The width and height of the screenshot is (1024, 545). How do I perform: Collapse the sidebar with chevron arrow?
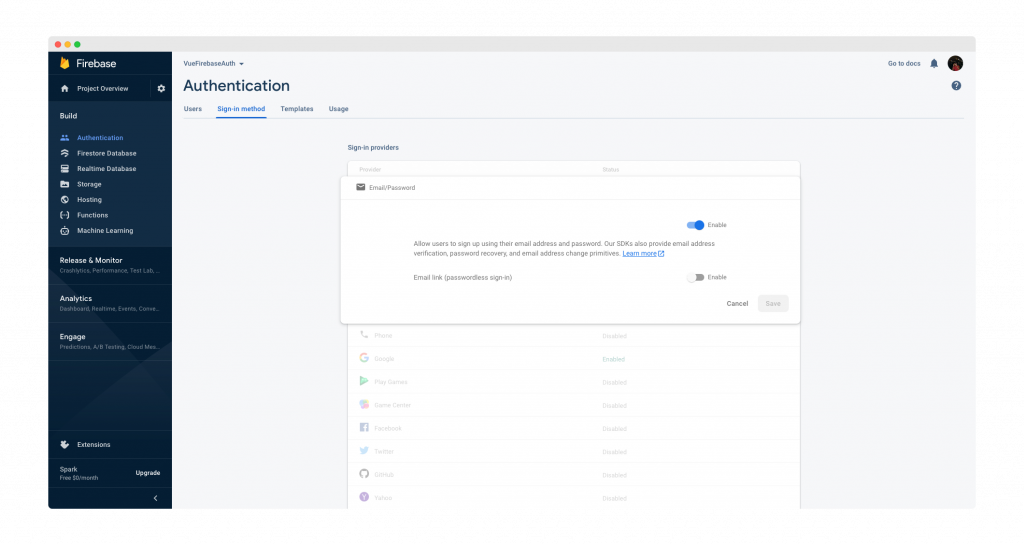point(155,498)
